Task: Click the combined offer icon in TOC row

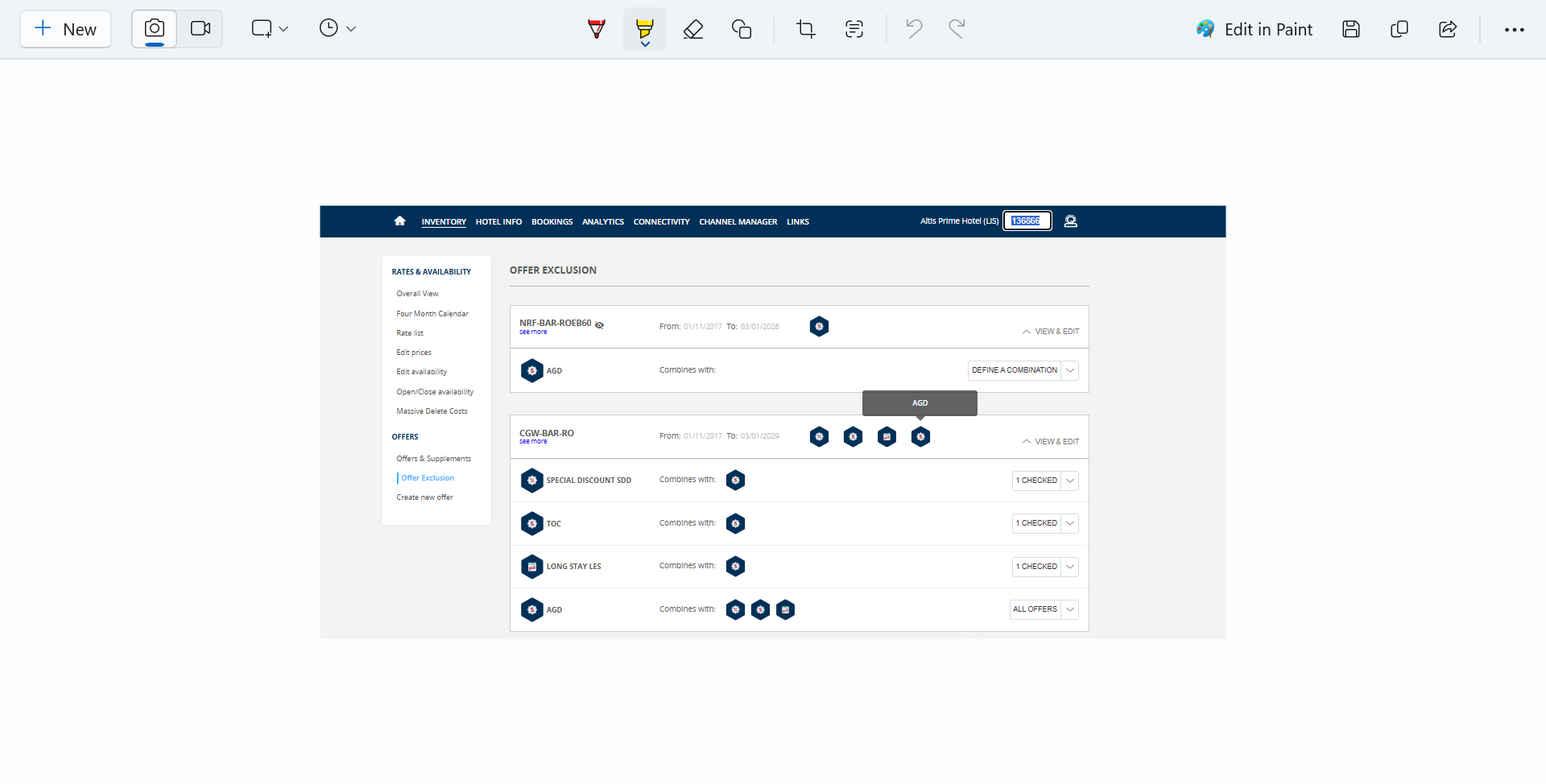Action: (735, 524)
